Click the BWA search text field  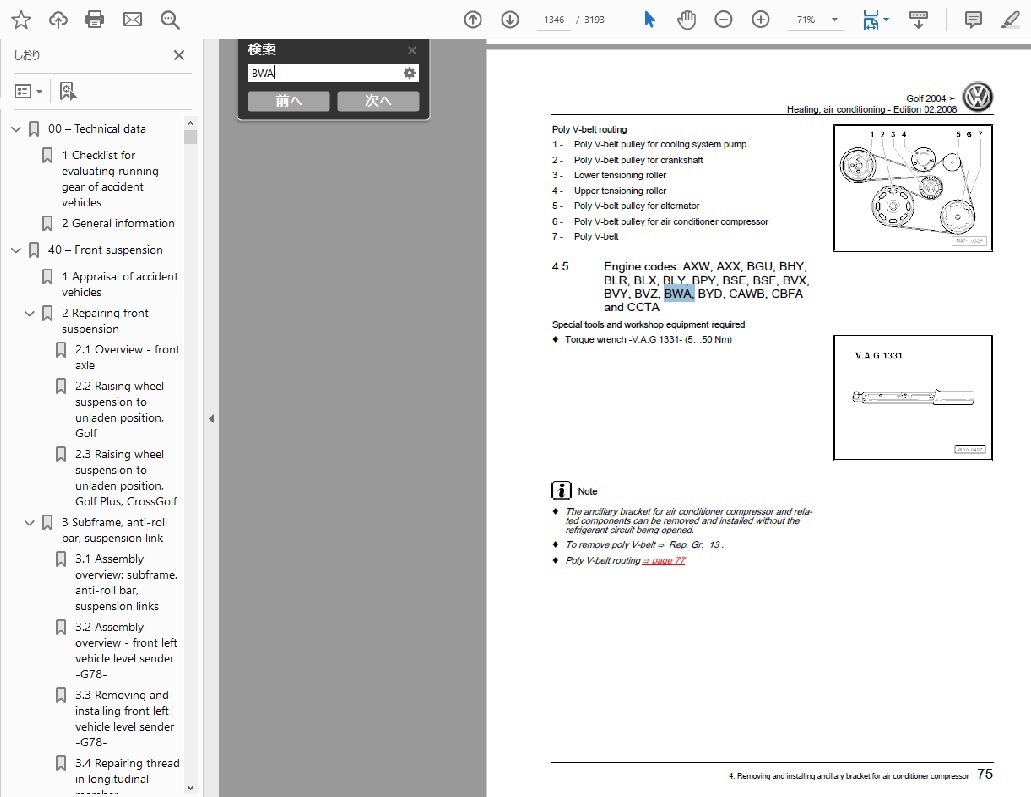(x=325, y=73)
